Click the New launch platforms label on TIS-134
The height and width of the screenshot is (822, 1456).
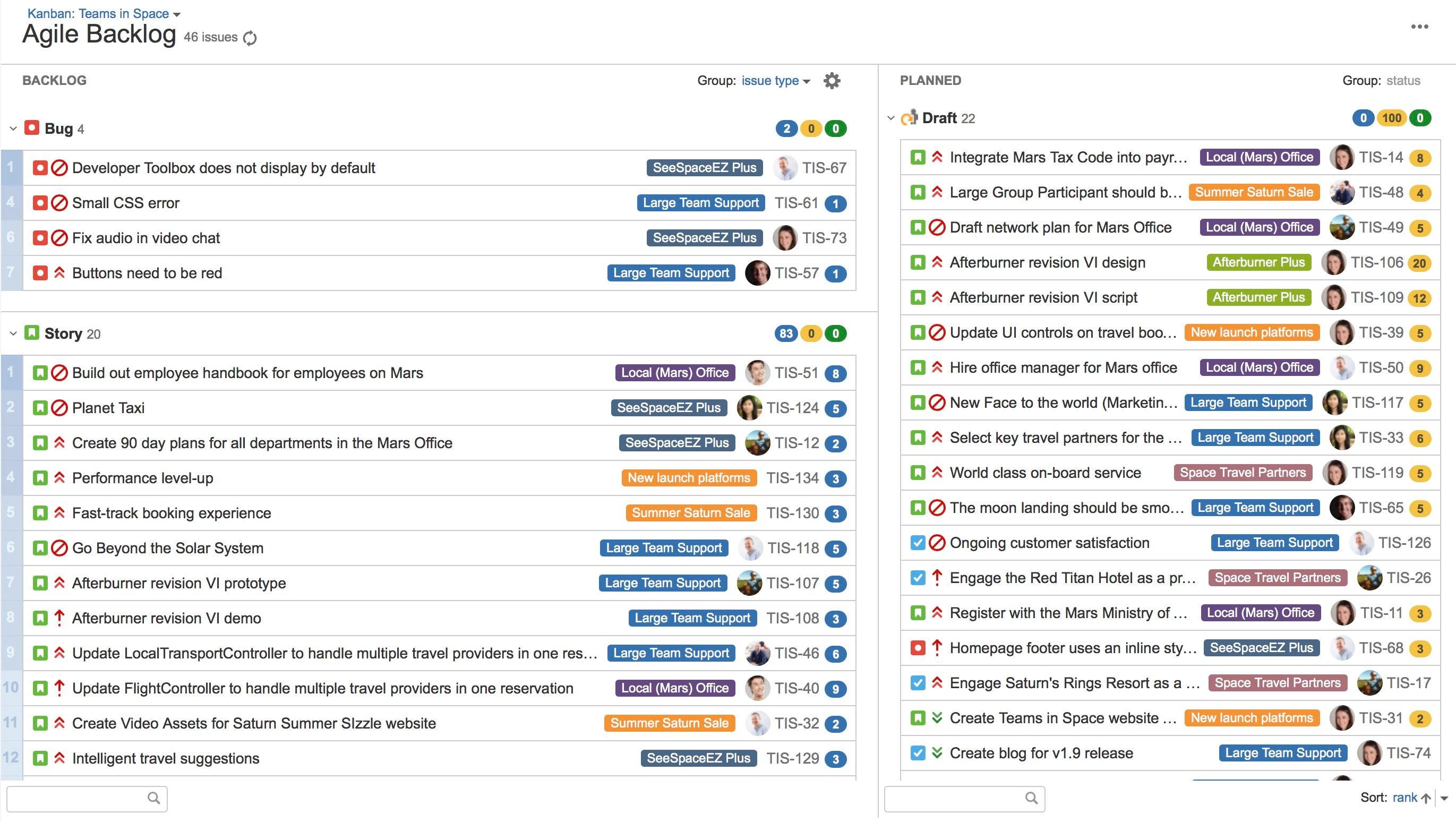tap(689, 478)
